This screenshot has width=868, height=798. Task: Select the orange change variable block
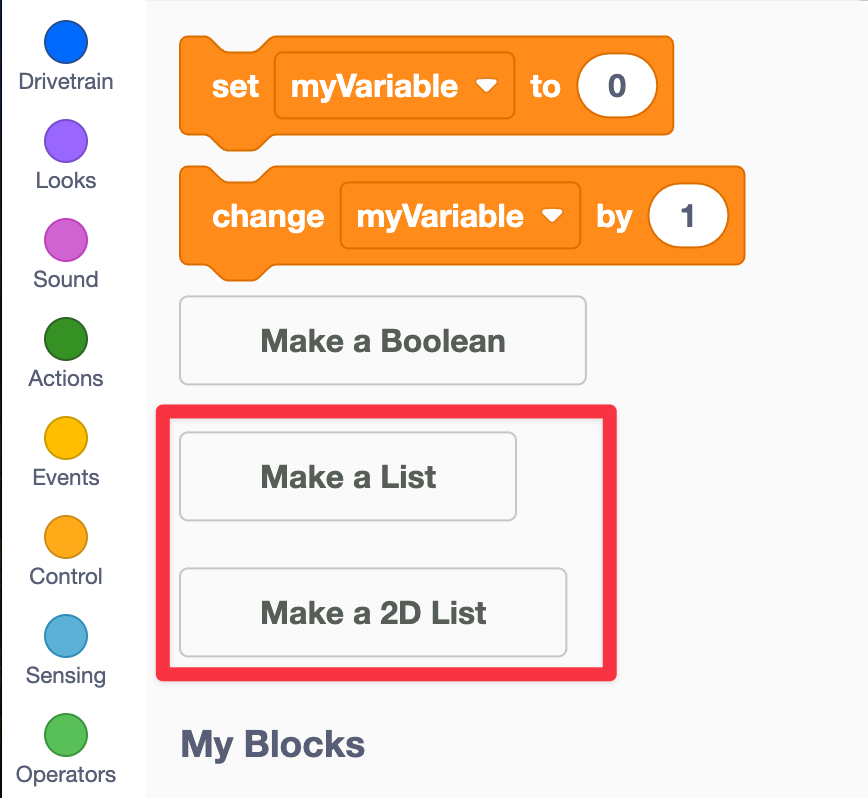267,217
